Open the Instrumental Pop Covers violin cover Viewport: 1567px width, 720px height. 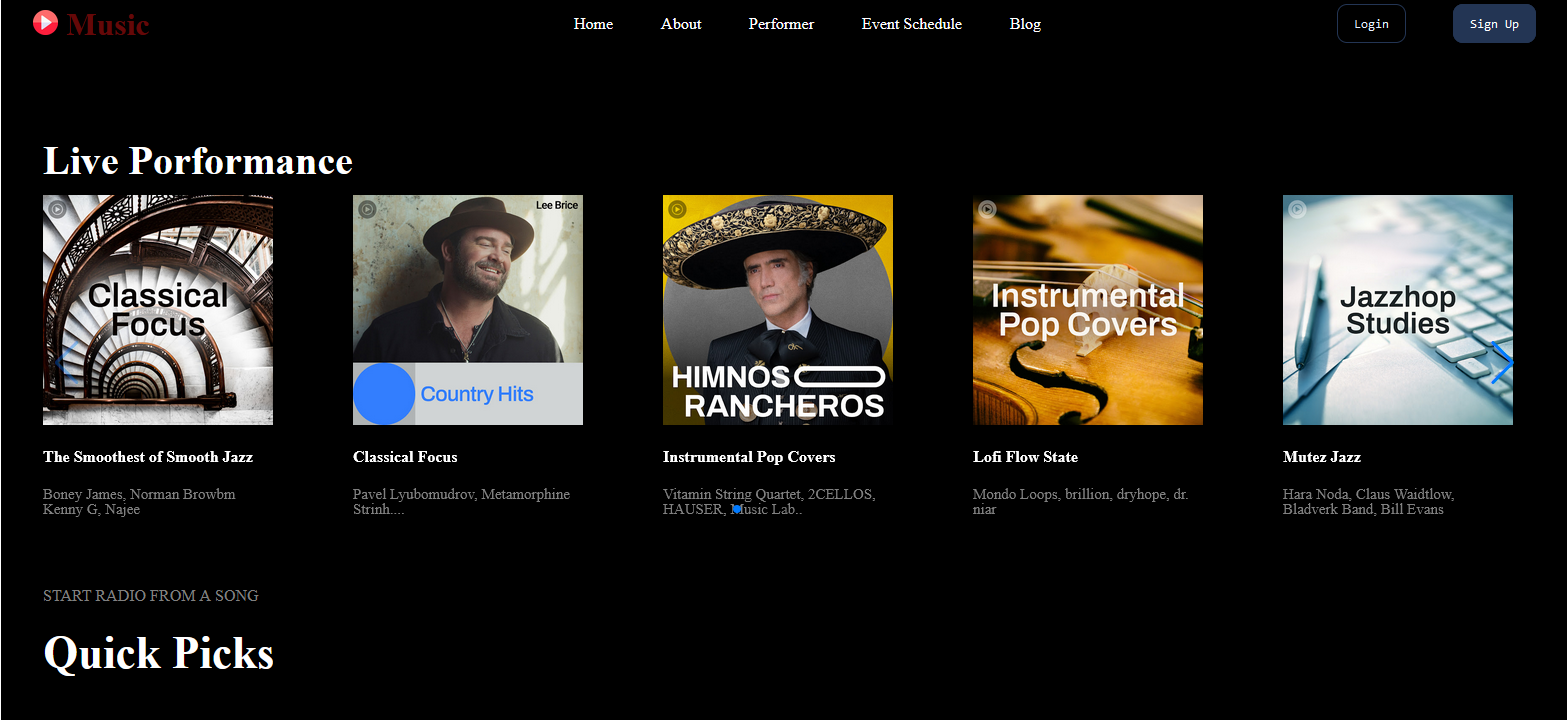pyautogui.click(x=1088, y=310)
